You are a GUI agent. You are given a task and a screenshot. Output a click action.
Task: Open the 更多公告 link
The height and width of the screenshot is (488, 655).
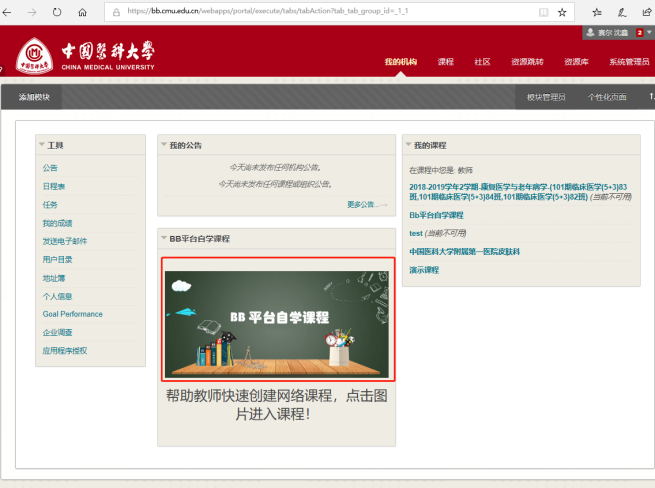click(365, 204)
